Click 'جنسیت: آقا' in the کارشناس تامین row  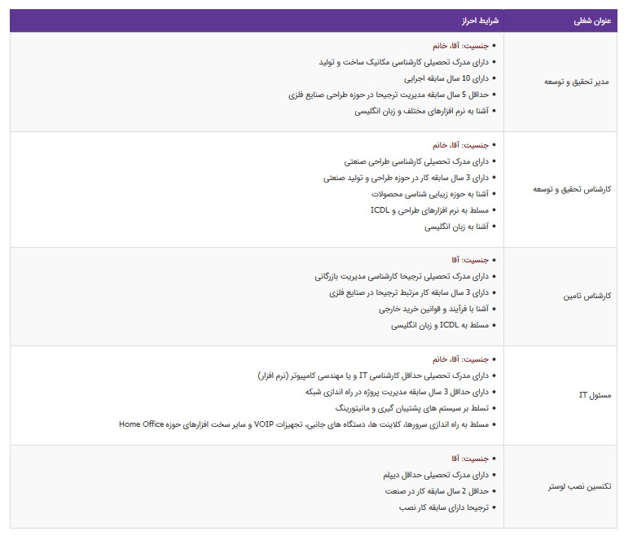[x=470, y=260]
